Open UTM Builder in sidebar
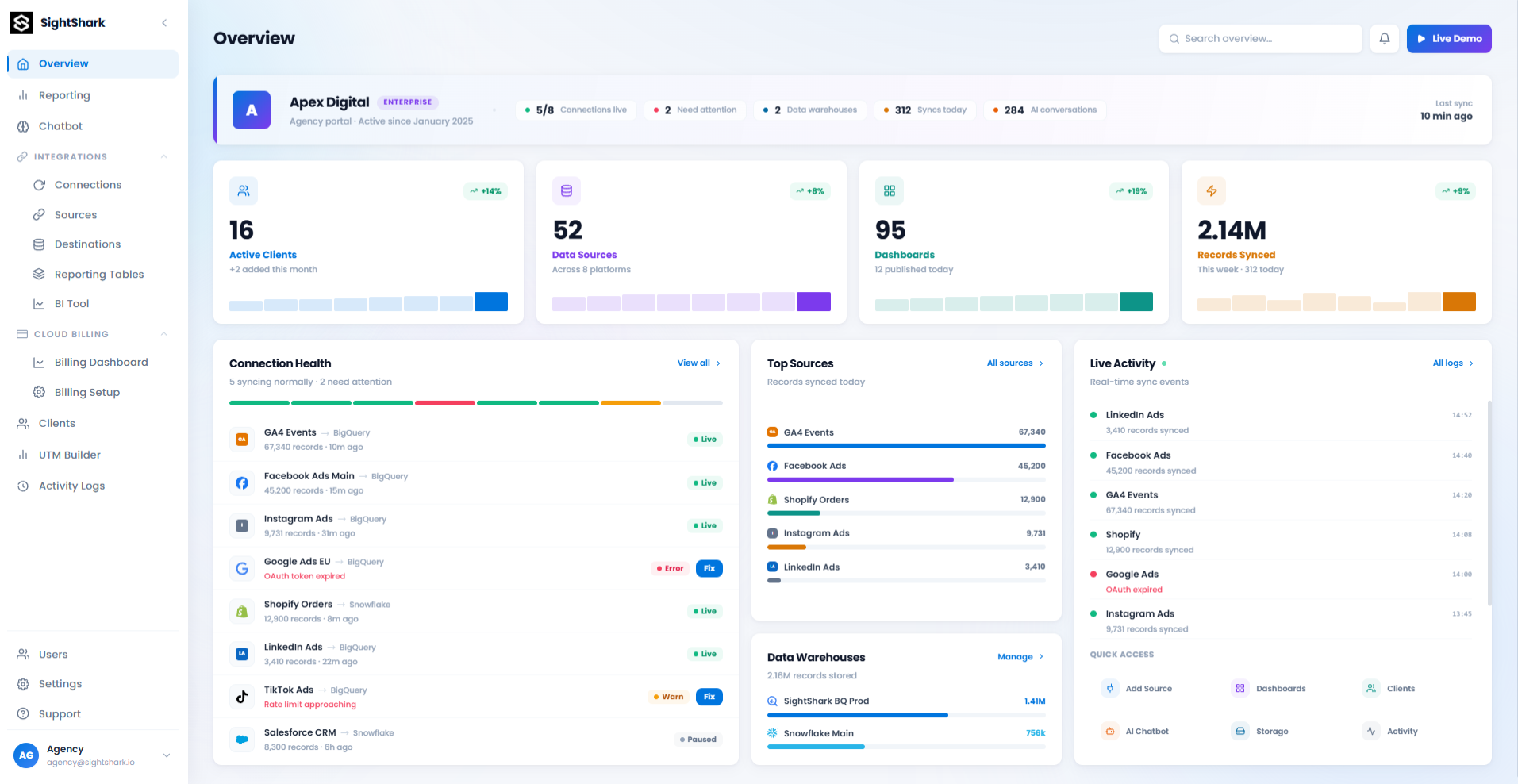This screenshot has height=784, width=1518. 93,455
